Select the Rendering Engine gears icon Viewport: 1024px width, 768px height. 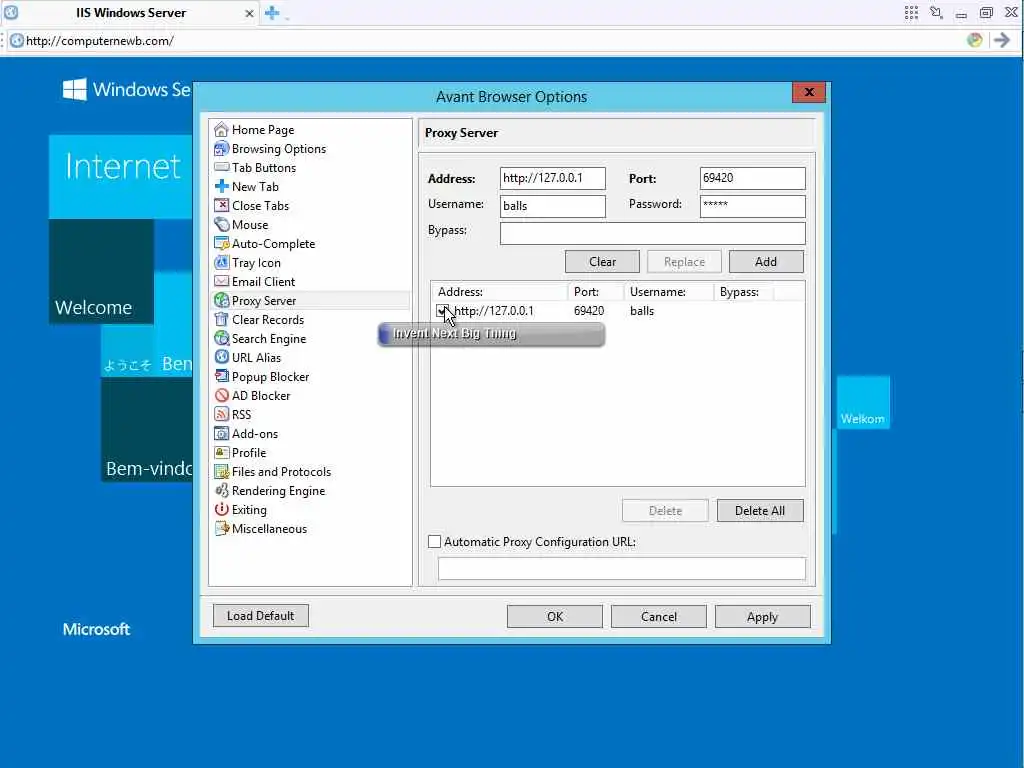point(221,490)
